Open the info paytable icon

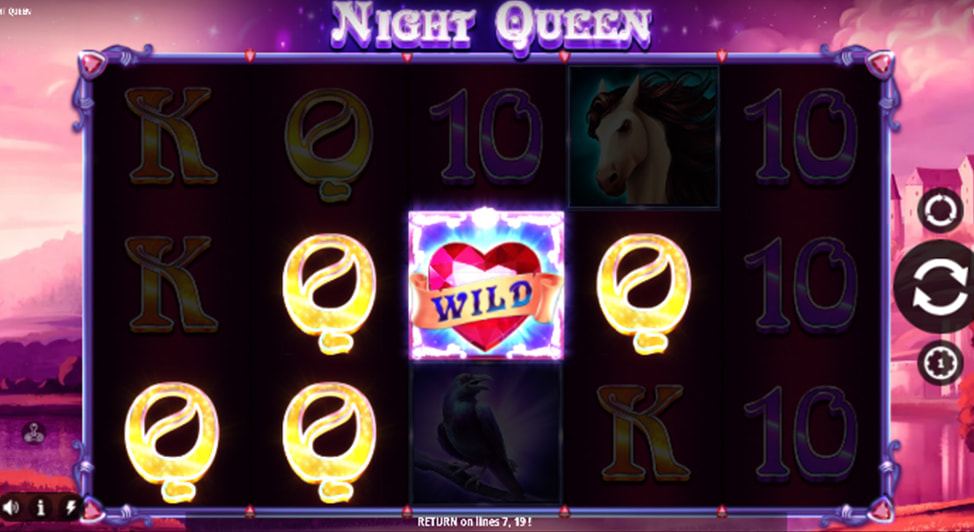click(40, 508)
